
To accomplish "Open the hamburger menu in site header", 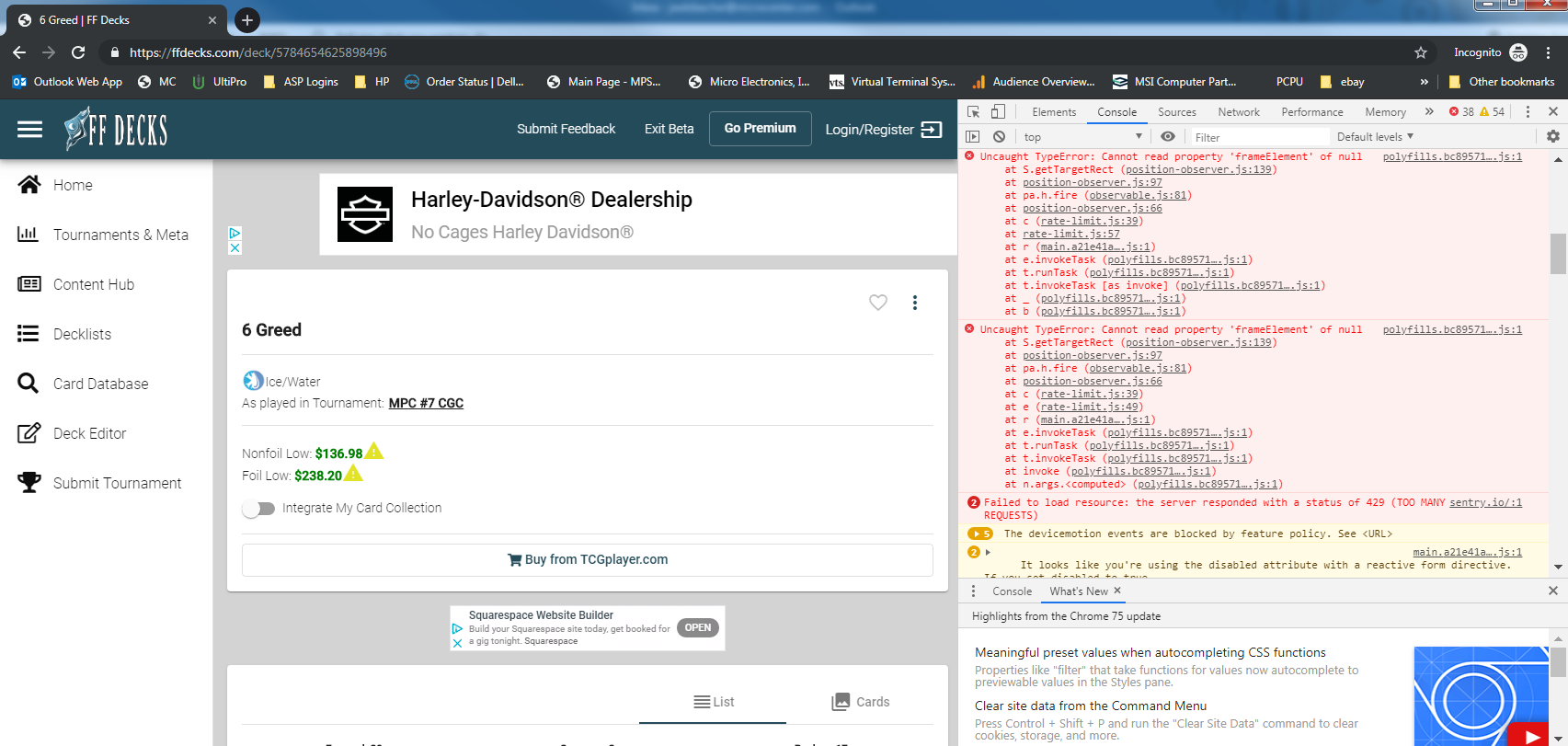I will point(29,130).
